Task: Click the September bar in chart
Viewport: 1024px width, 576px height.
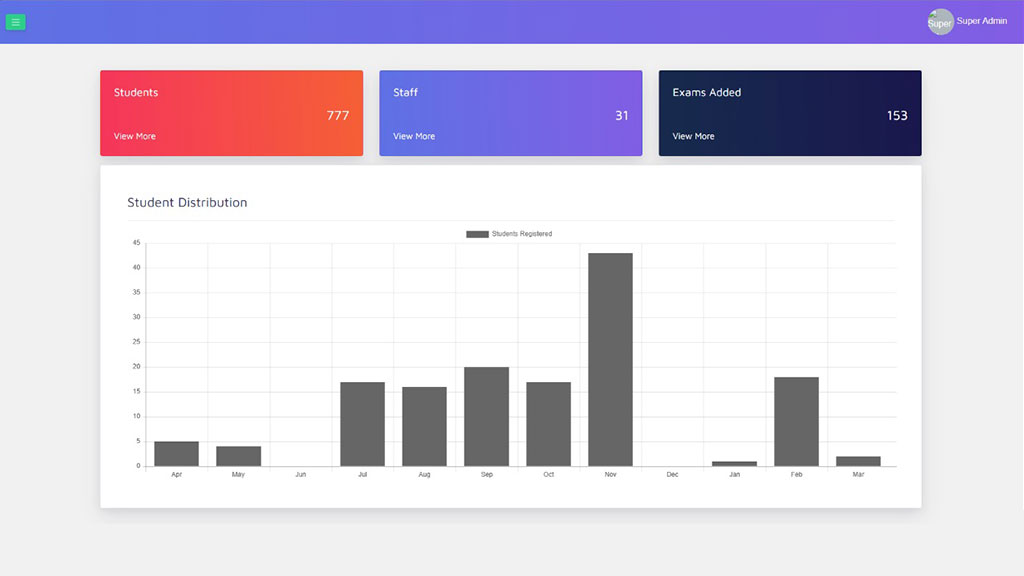Action: [x=486, y=416]
